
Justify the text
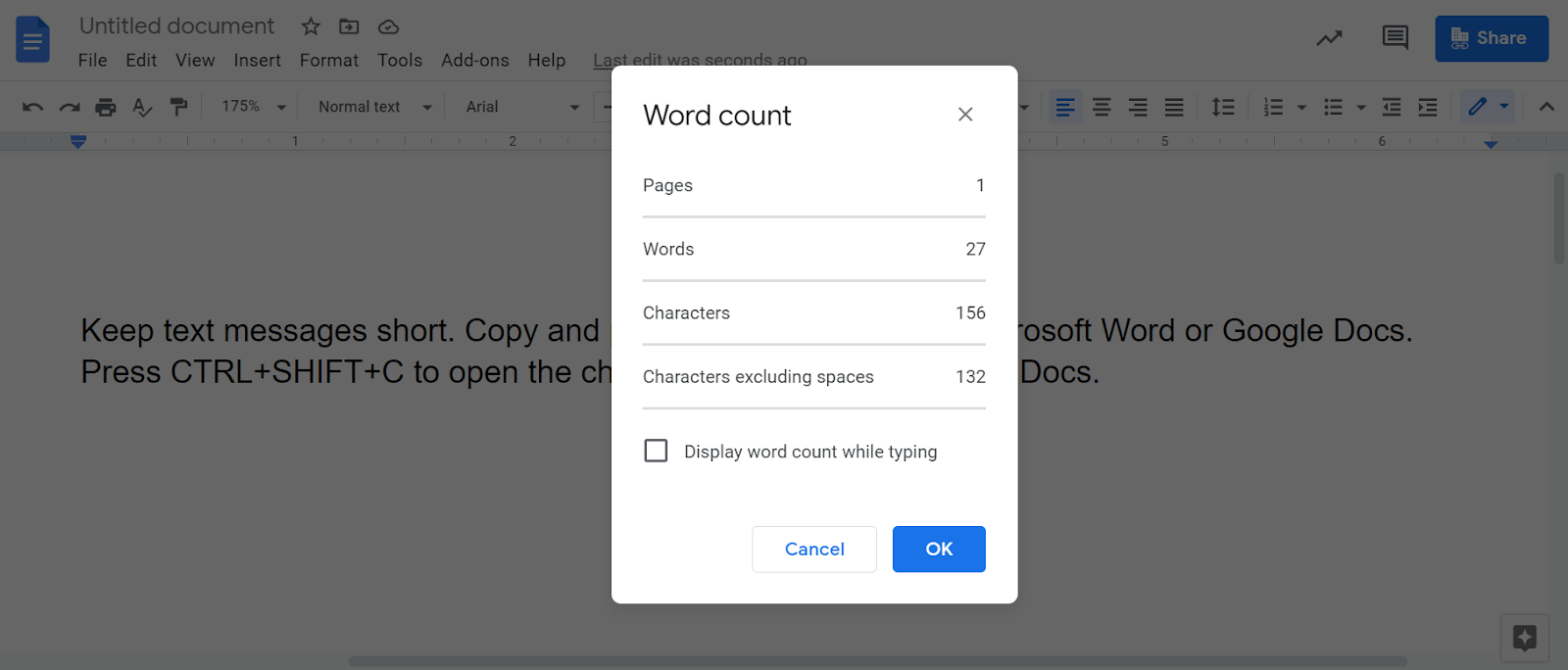1174,107
